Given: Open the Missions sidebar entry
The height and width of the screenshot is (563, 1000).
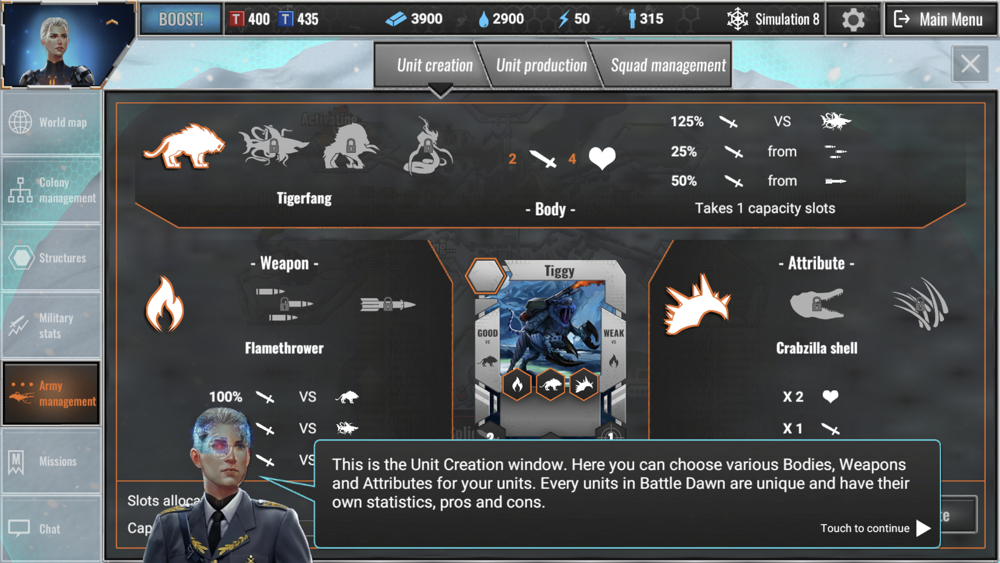Looking at the screenshot, I should [x=51, y=461].
